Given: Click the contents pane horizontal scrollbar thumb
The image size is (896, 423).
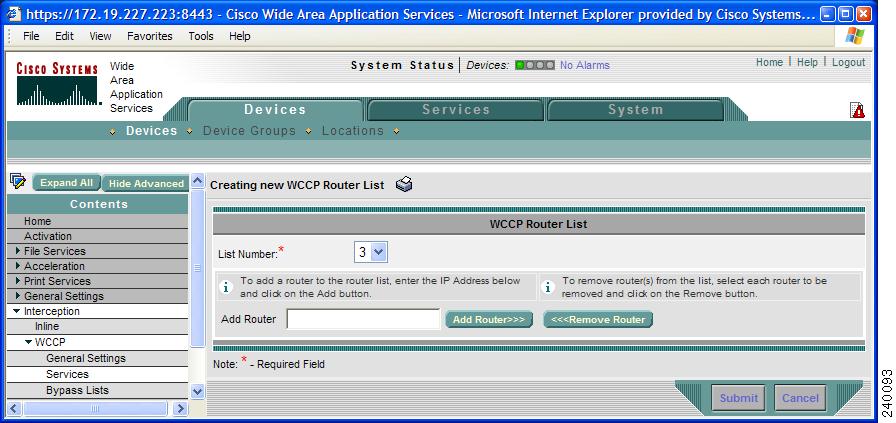Looking at the screenshot, I should click(95, 408).
